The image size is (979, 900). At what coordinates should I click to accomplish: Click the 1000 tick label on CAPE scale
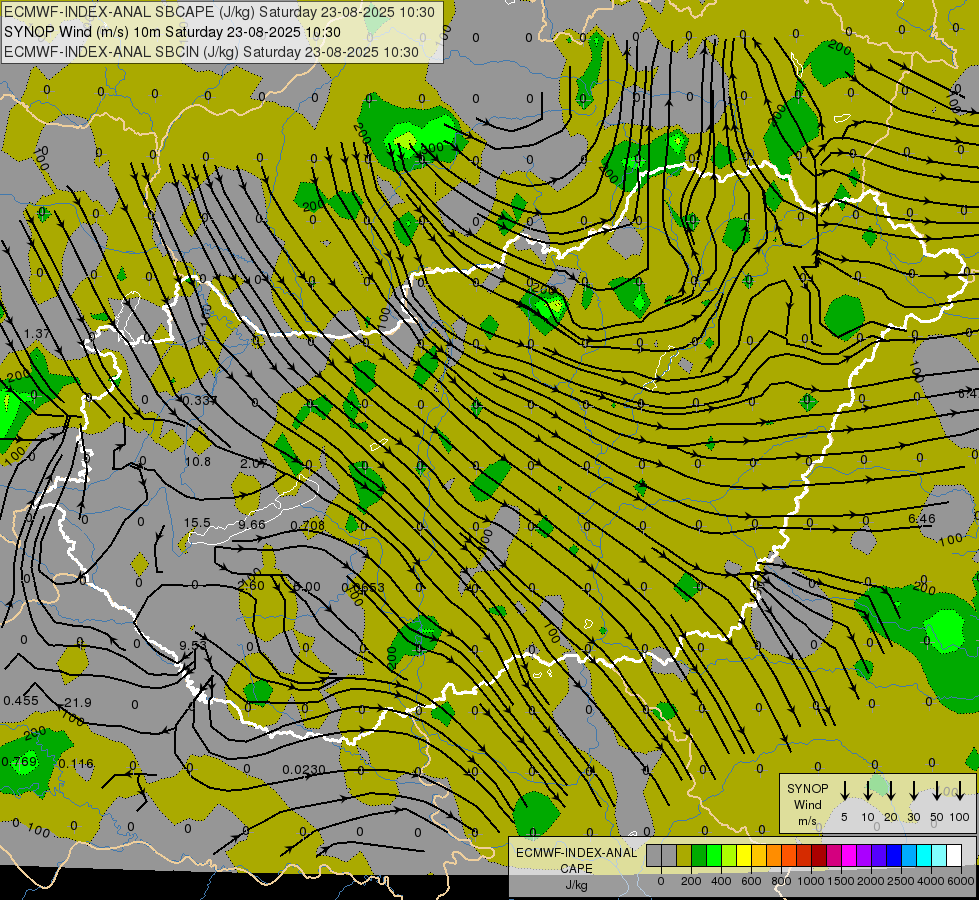tap(811, 881)
